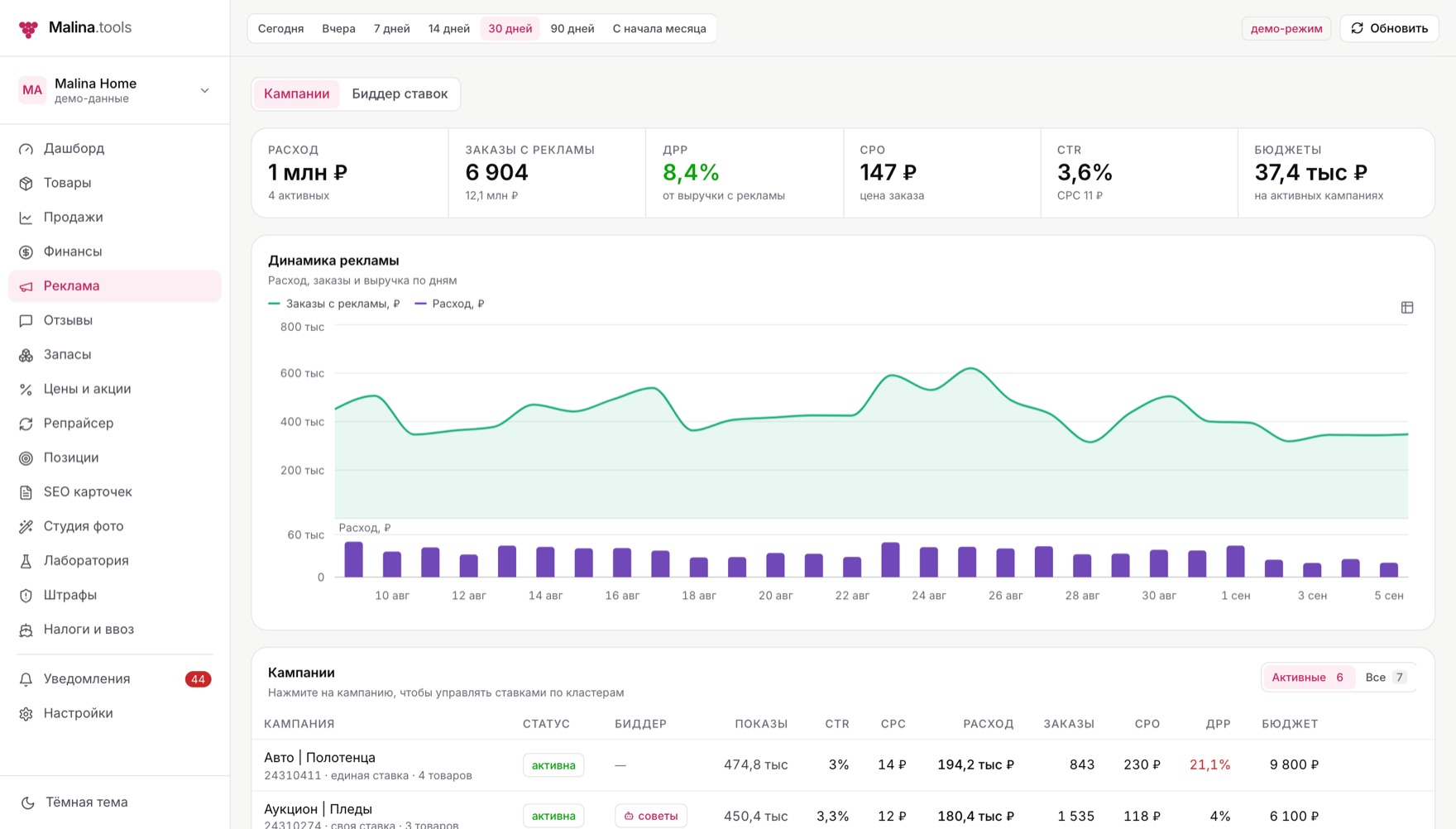Image resolution: width=1456 pixels, height=829 pixels.
Task: Select the С начала месяца period
Action: pyautogui.click(x=659, y=28)
